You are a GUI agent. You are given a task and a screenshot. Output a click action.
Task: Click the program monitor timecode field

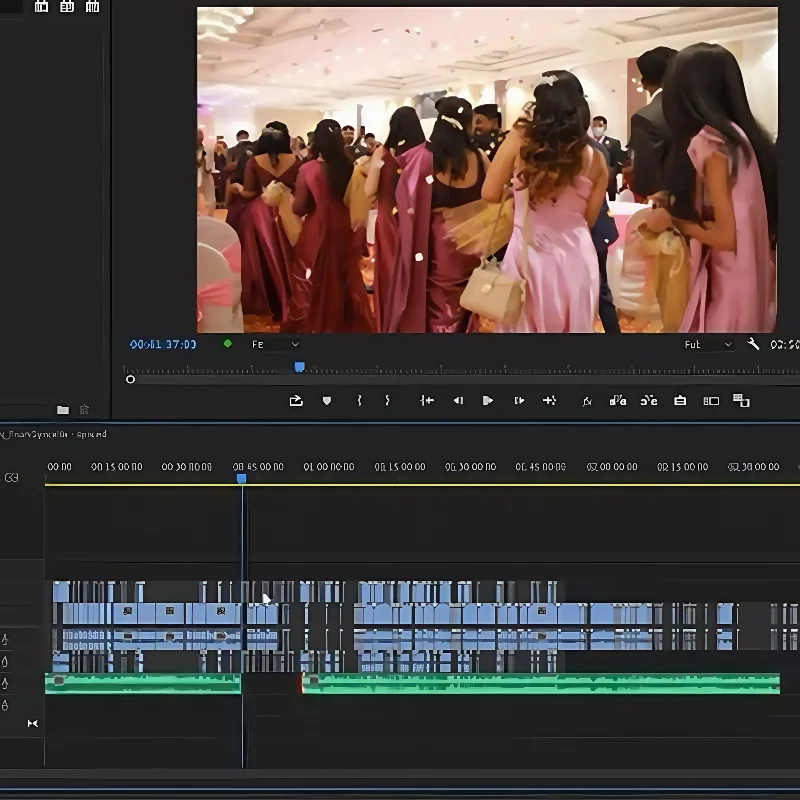coord(163,344)
